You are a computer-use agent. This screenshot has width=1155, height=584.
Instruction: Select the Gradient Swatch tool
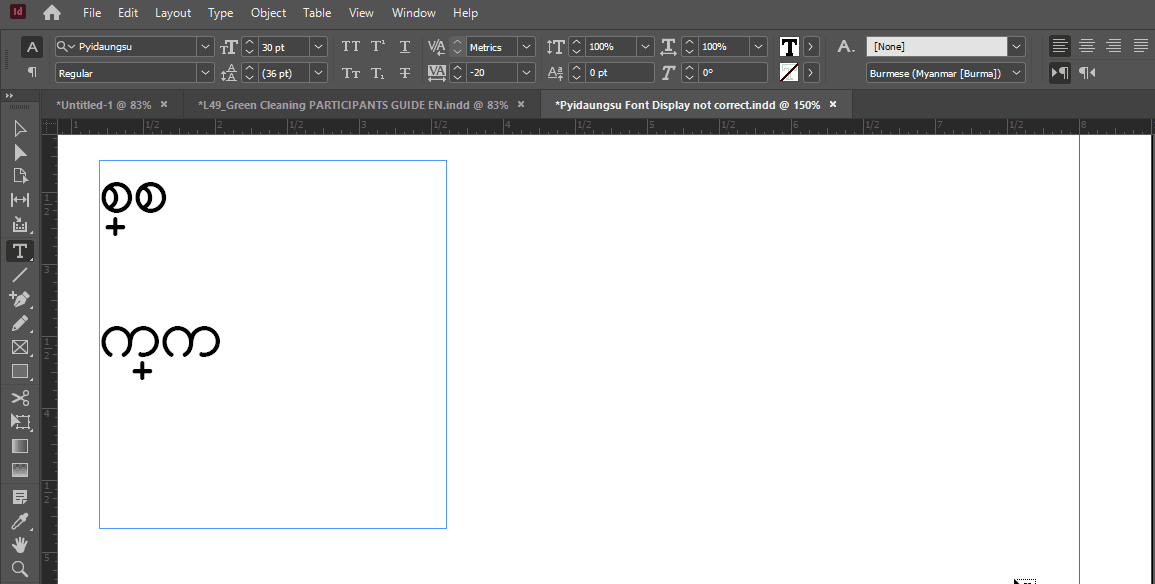coord(20,446)
